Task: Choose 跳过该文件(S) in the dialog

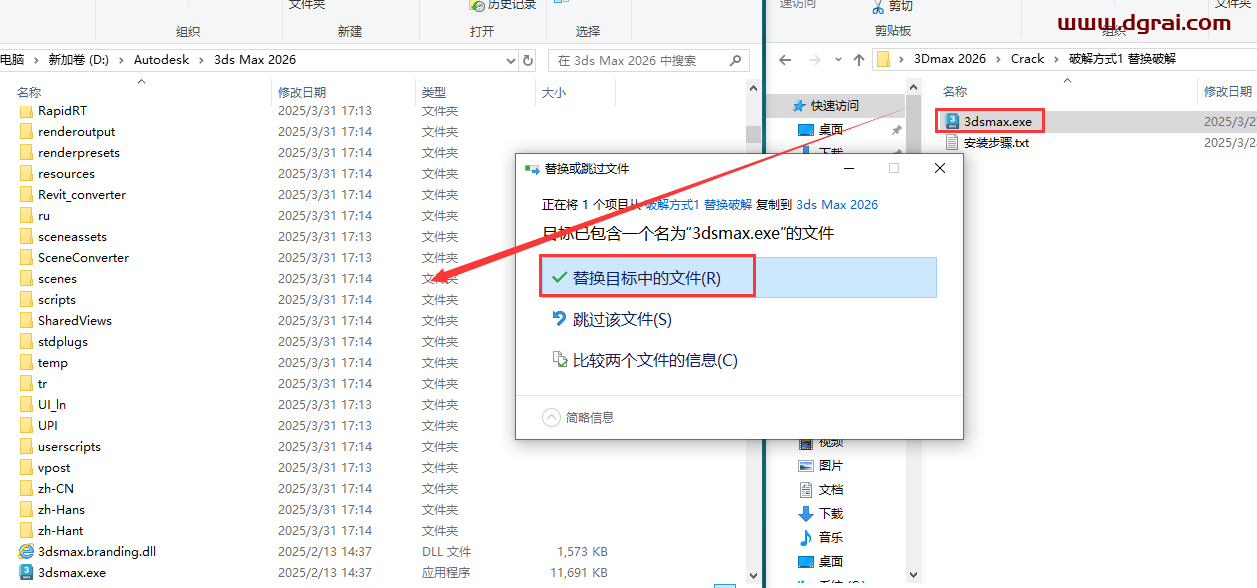Action: coord(738,319)
